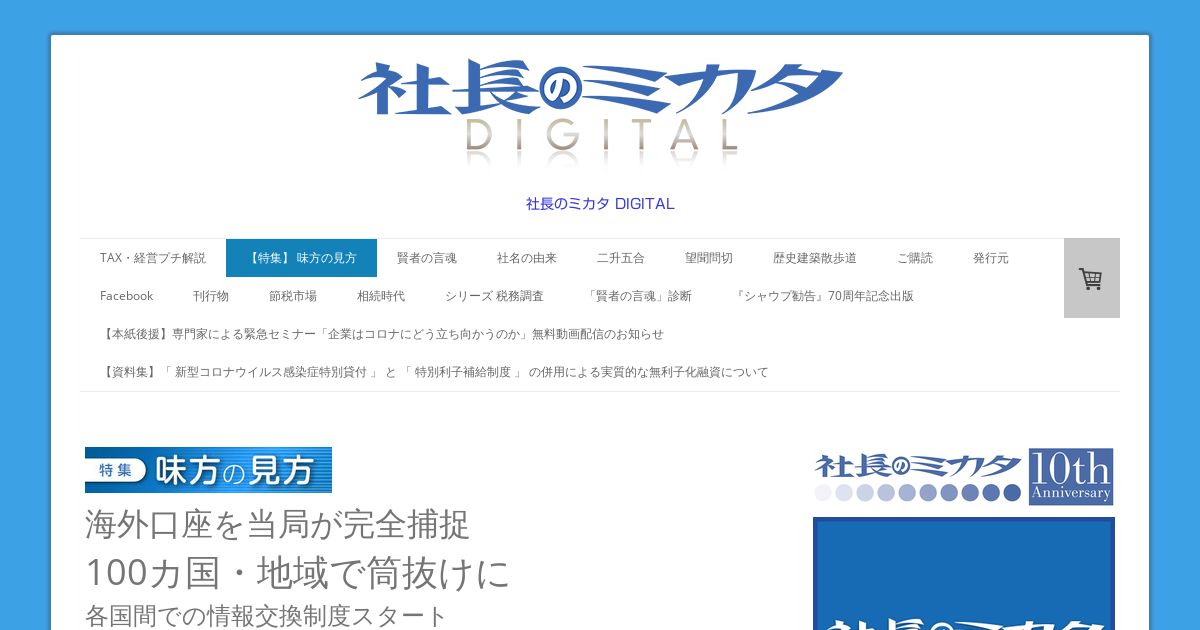Open the 【本紙後援】専門家による緊急セミナー notice link
This screenshot has height=630, width=1200.
(382, 334)
